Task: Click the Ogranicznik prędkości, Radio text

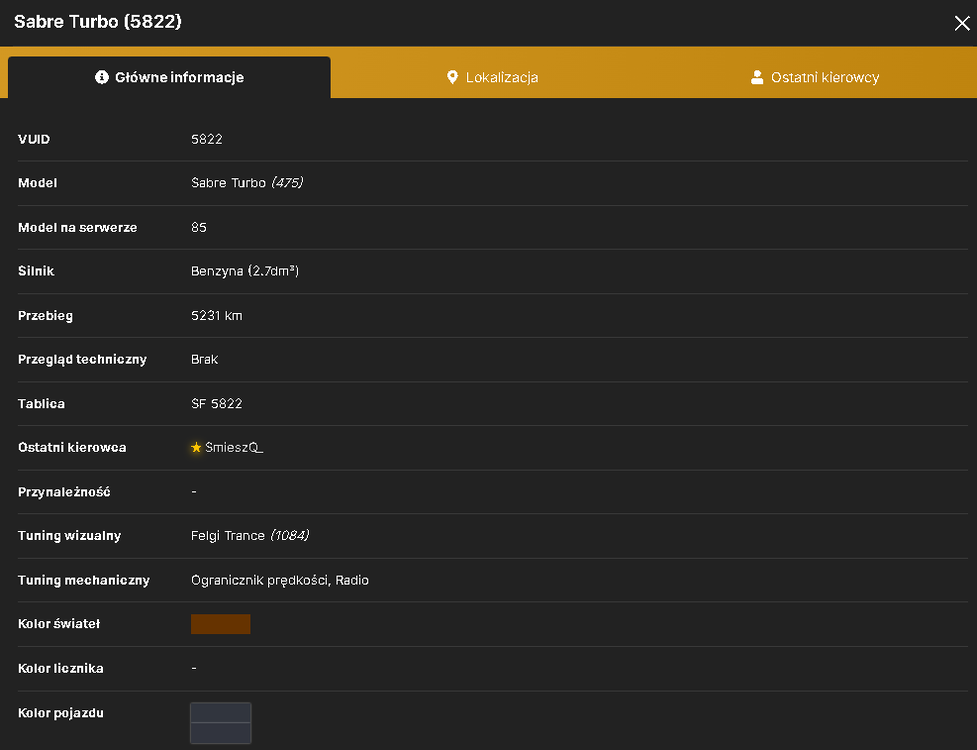Action: click(280, 580)
